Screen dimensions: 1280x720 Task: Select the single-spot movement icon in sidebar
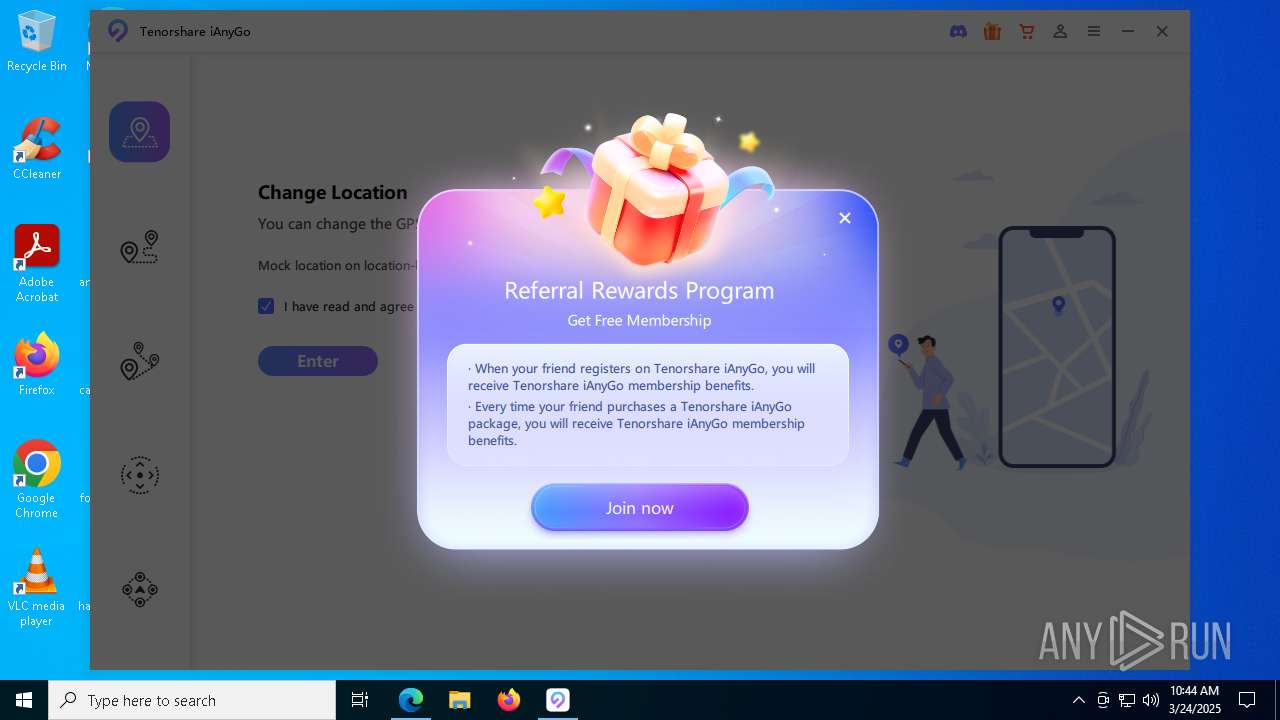139,247
